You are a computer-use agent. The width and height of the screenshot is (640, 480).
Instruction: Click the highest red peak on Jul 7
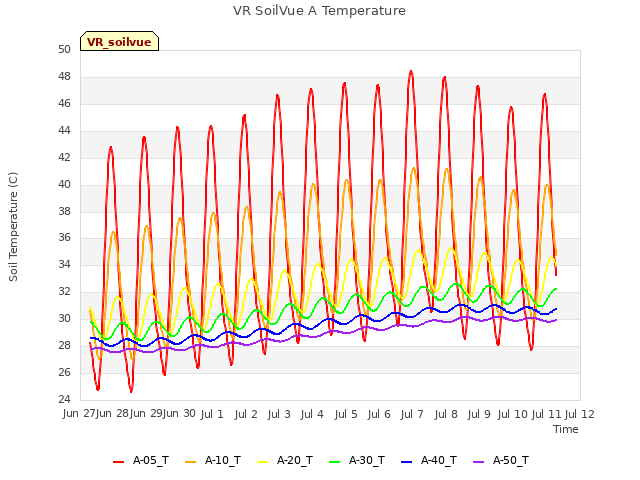coord(411,72)
